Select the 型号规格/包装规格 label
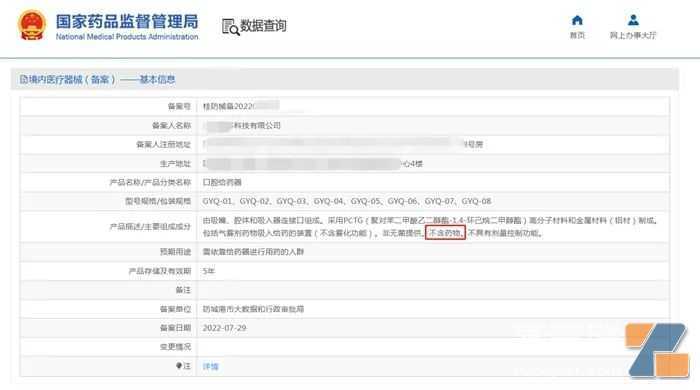The image size is (700, 390). [x=158, y=201]
